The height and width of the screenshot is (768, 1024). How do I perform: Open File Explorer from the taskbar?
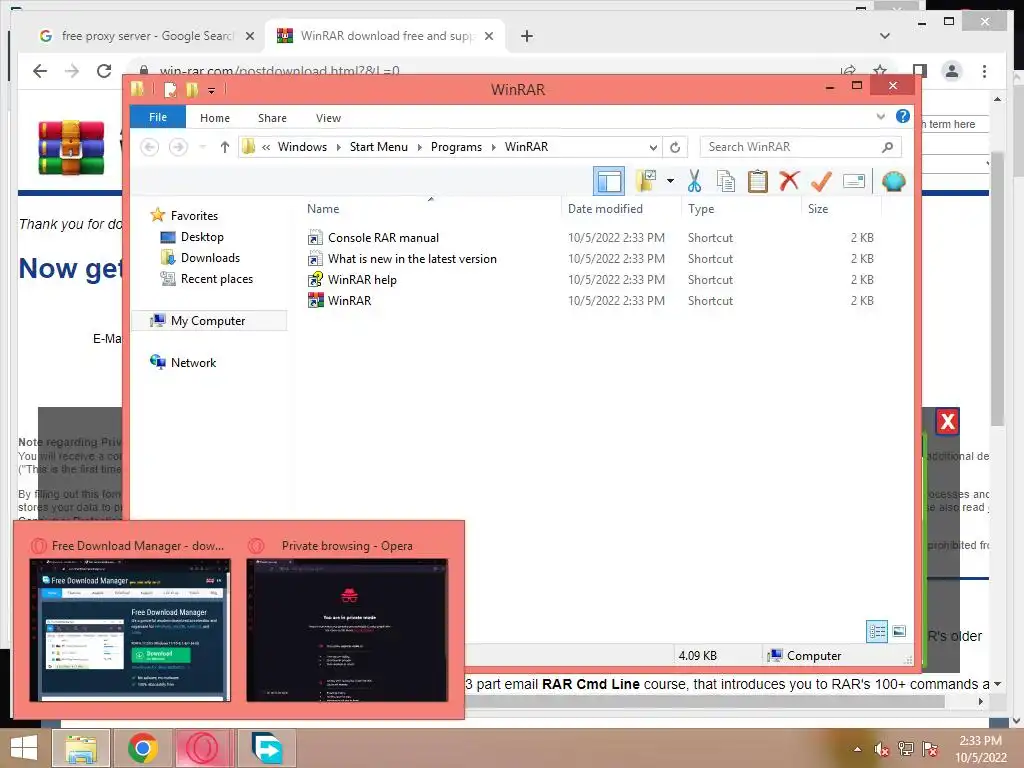pos(80,748)
